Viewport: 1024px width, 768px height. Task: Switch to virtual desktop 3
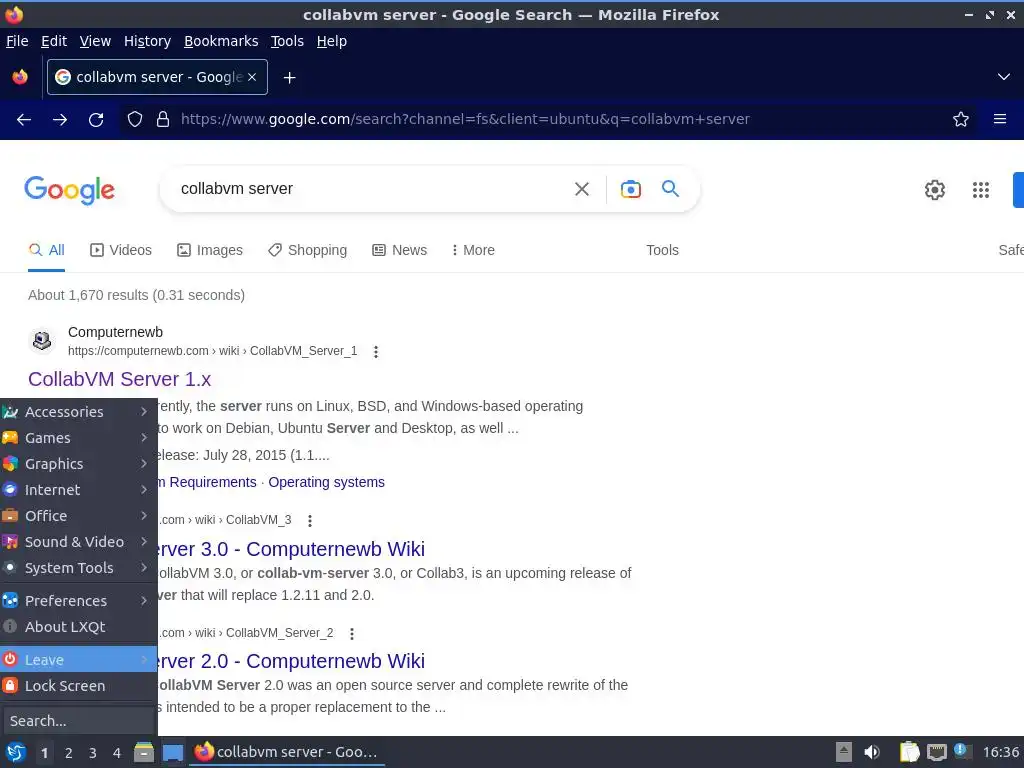[x=93, y=753]
